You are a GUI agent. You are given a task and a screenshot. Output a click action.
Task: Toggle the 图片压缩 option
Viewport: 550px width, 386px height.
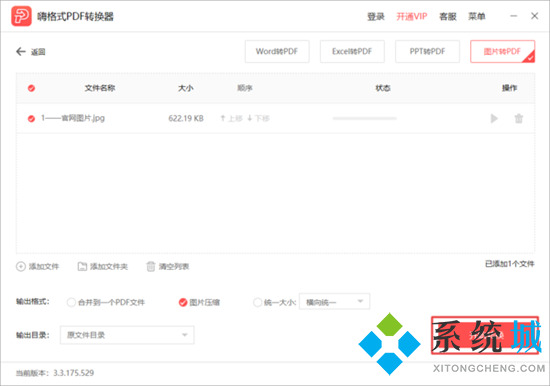point(183,302)
